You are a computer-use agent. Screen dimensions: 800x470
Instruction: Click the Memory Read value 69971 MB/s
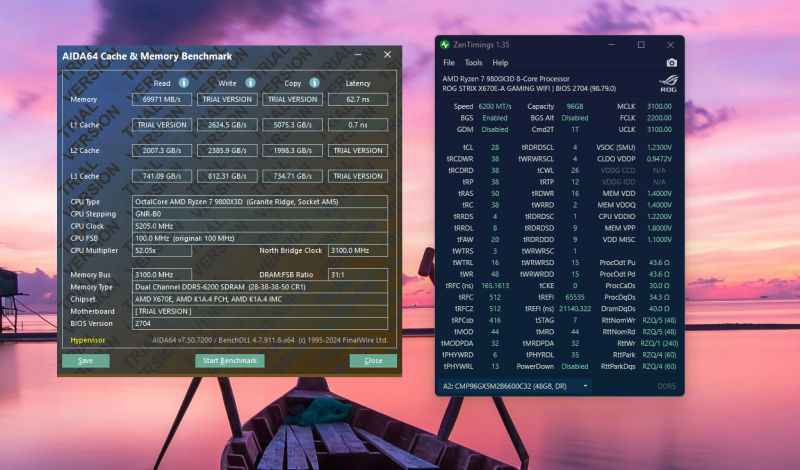tap(162, 100)
